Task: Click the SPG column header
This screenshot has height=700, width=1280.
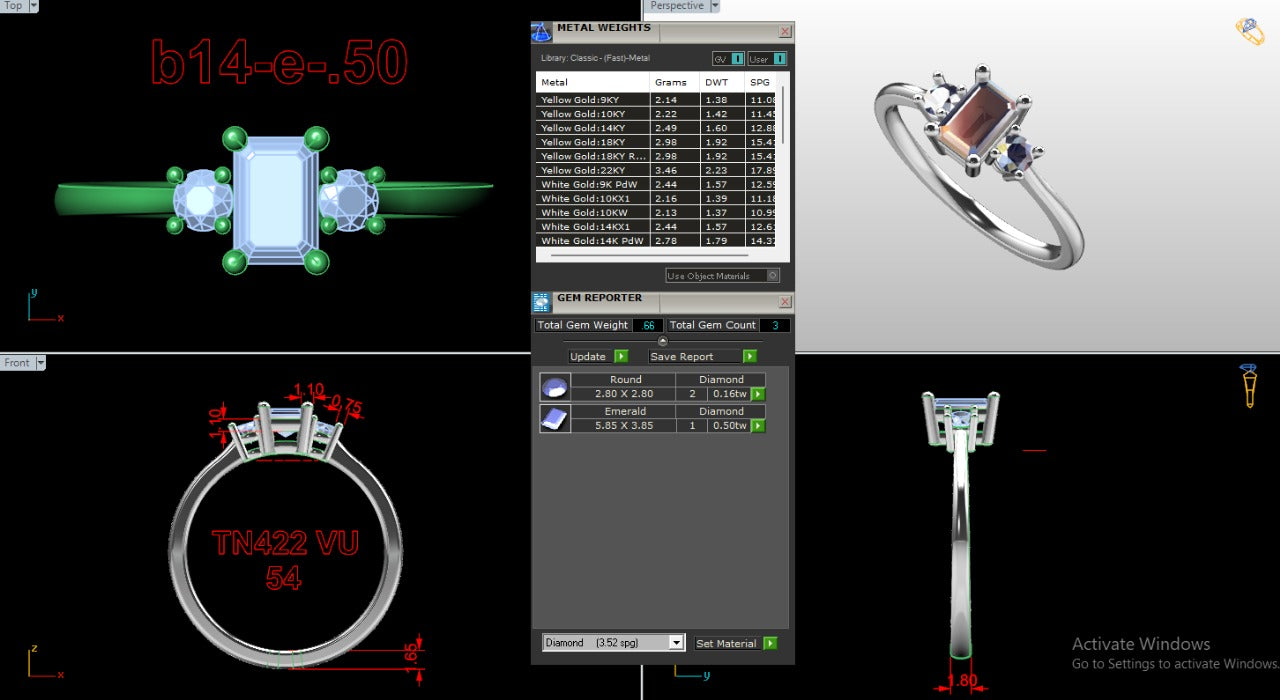Action: [x=762, y=82]
